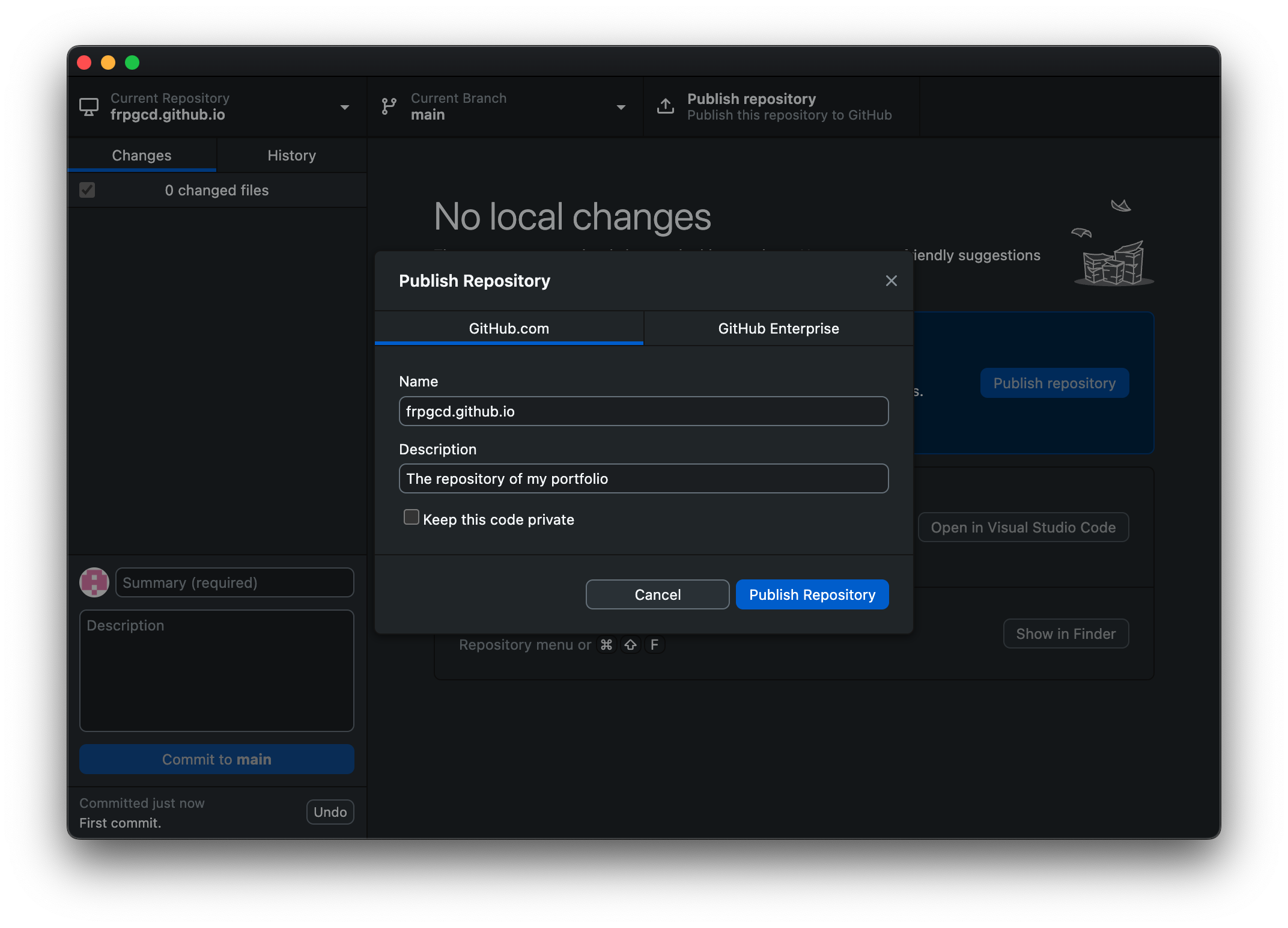The image size is (1288, 928).
Task: Click the Show in Finder button
Action: (1066, 633)
